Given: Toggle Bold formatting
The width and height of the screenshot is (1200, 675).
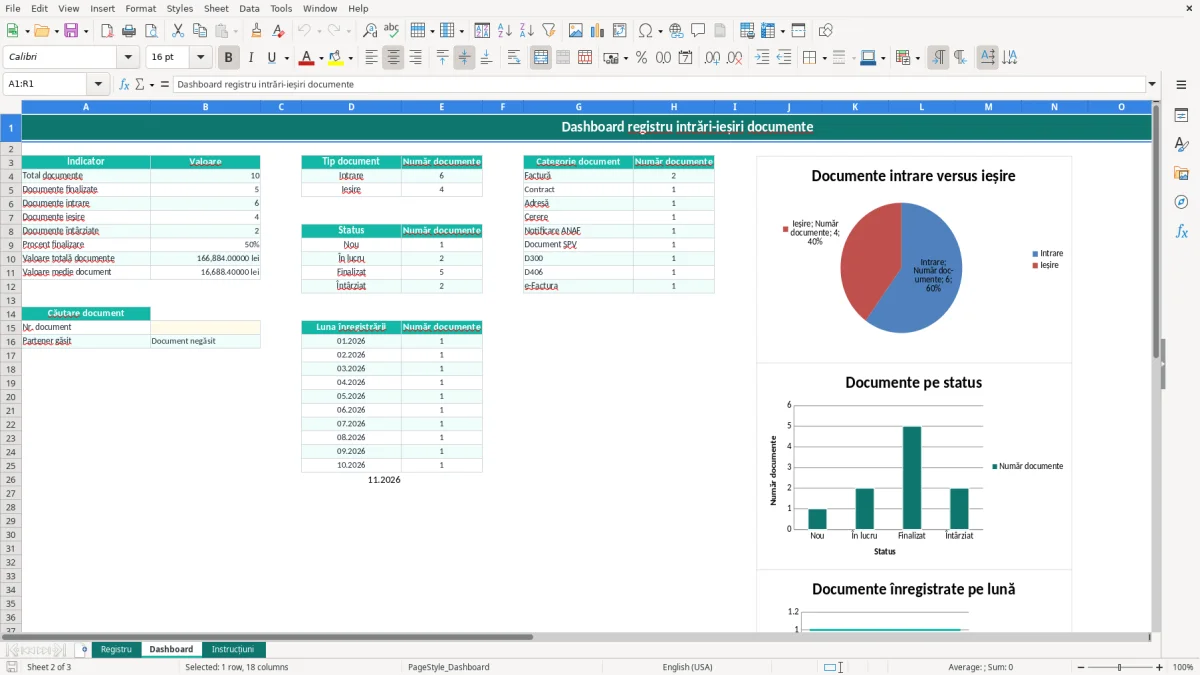Looking at the screenshot, I should pos(229,58).
